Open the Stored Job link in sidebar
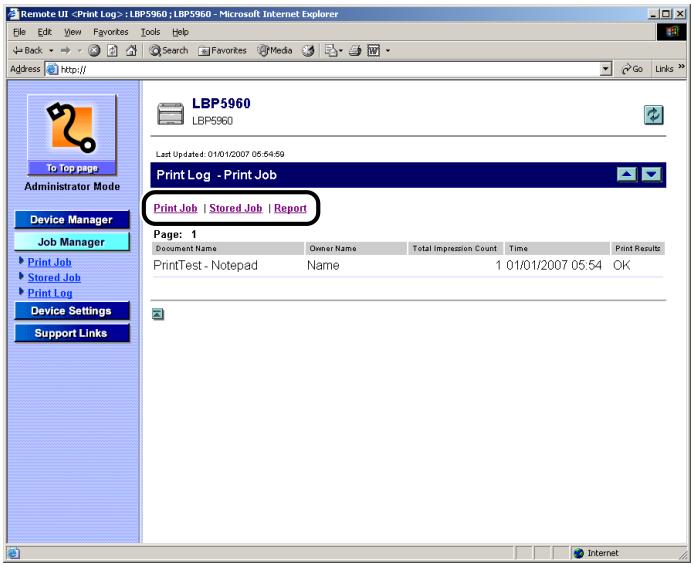The image size is (695, 565). point(54,278)
